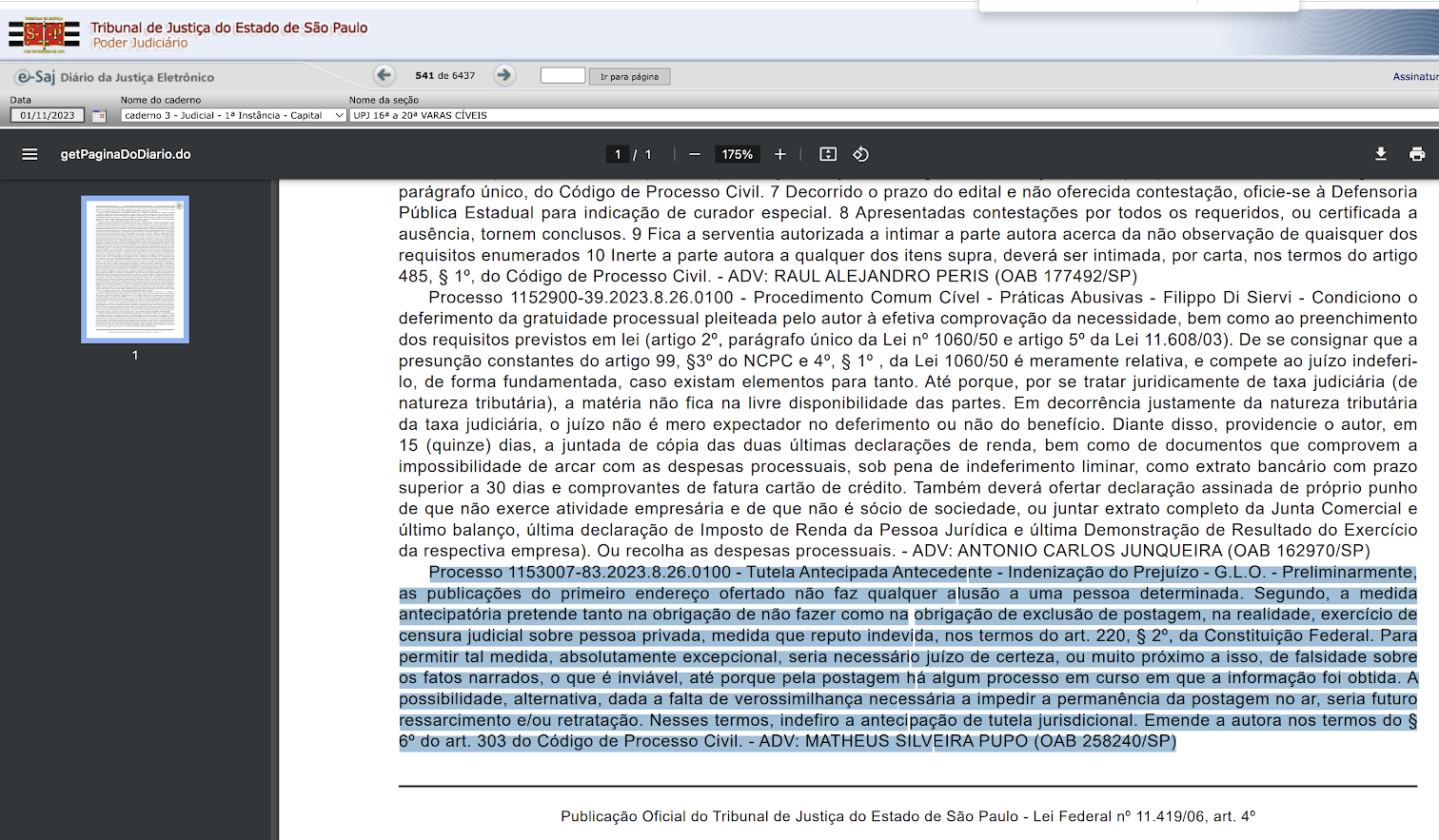This screenshot has height=840, width=1439.
Task: Click 'ADV: RAUL ALEJANDRO PERIS' text
Action: 858,277
